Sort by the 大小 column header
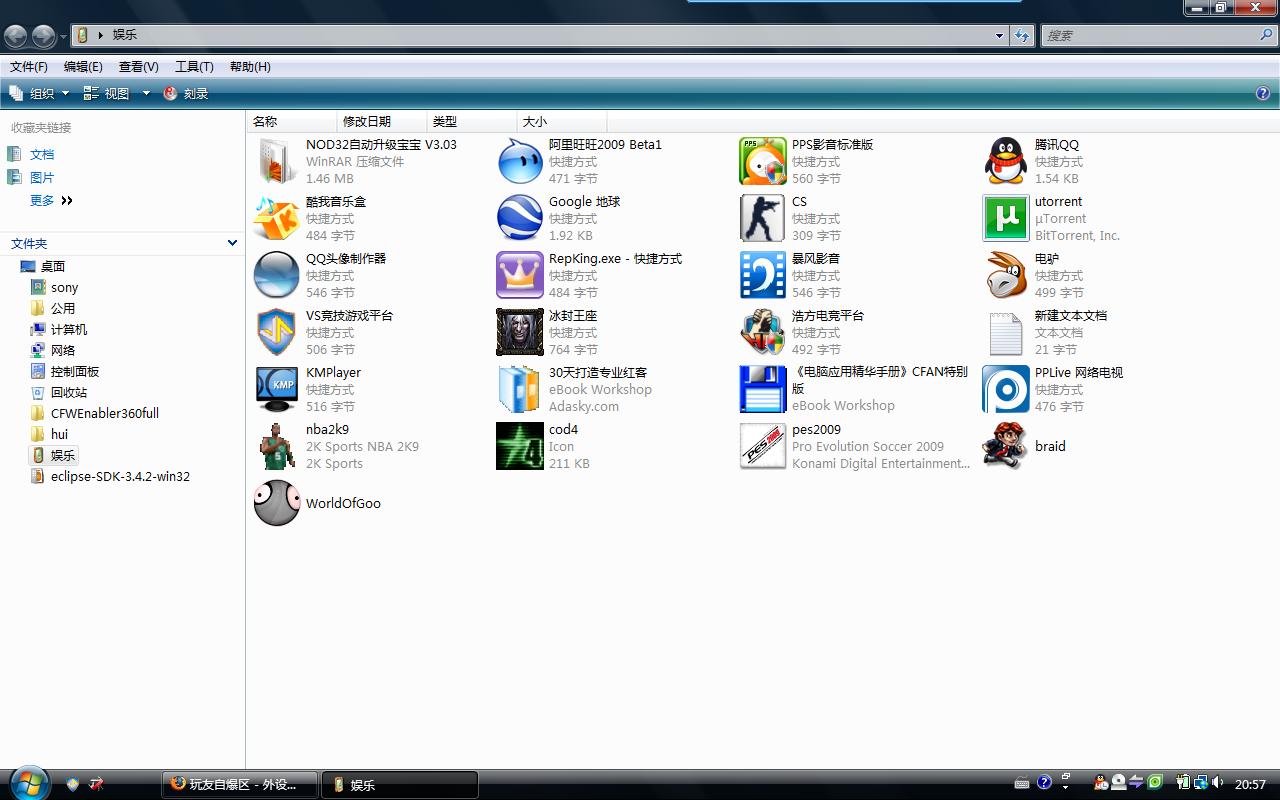1280x800 pixels. tap(561, 121)
